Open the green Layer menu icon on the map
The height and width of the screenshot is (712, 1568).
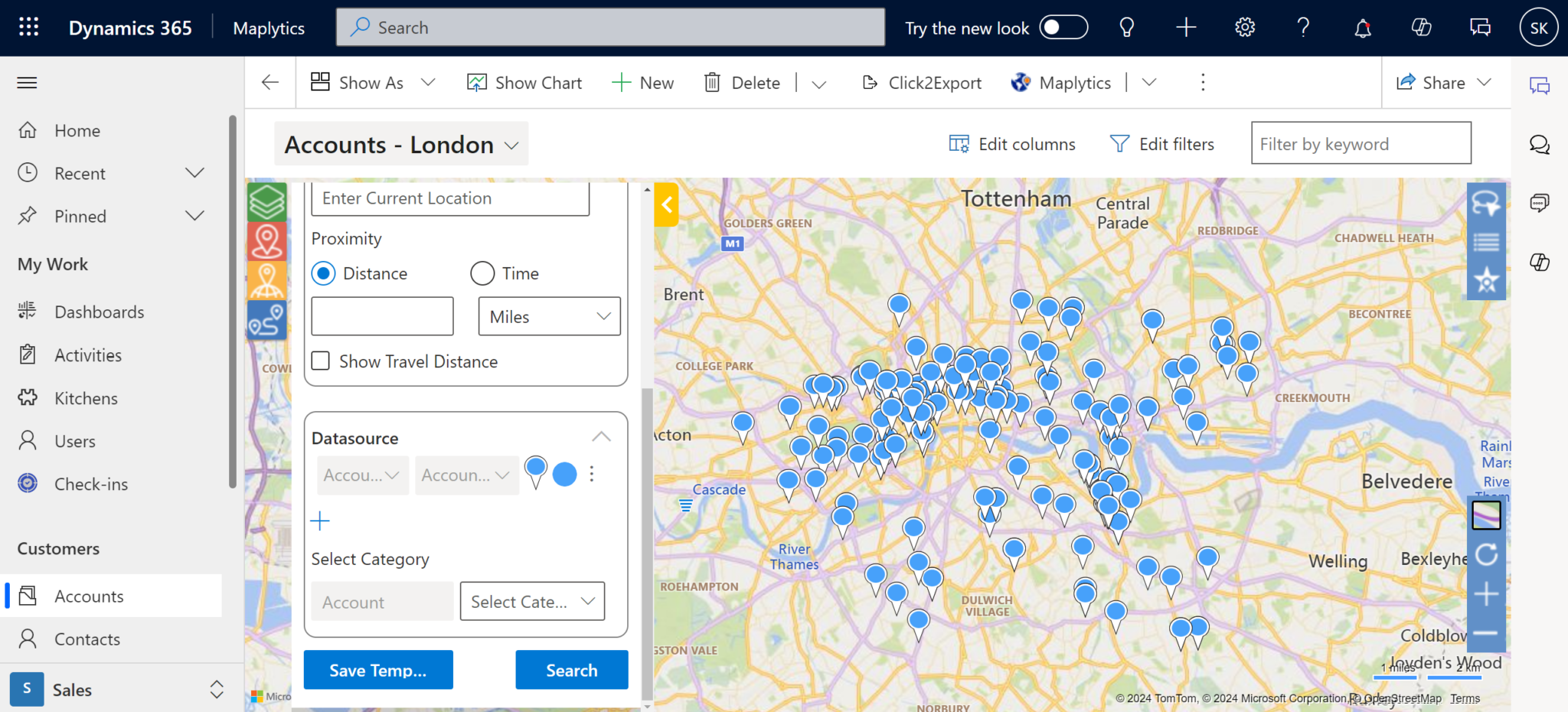point(266,201)
